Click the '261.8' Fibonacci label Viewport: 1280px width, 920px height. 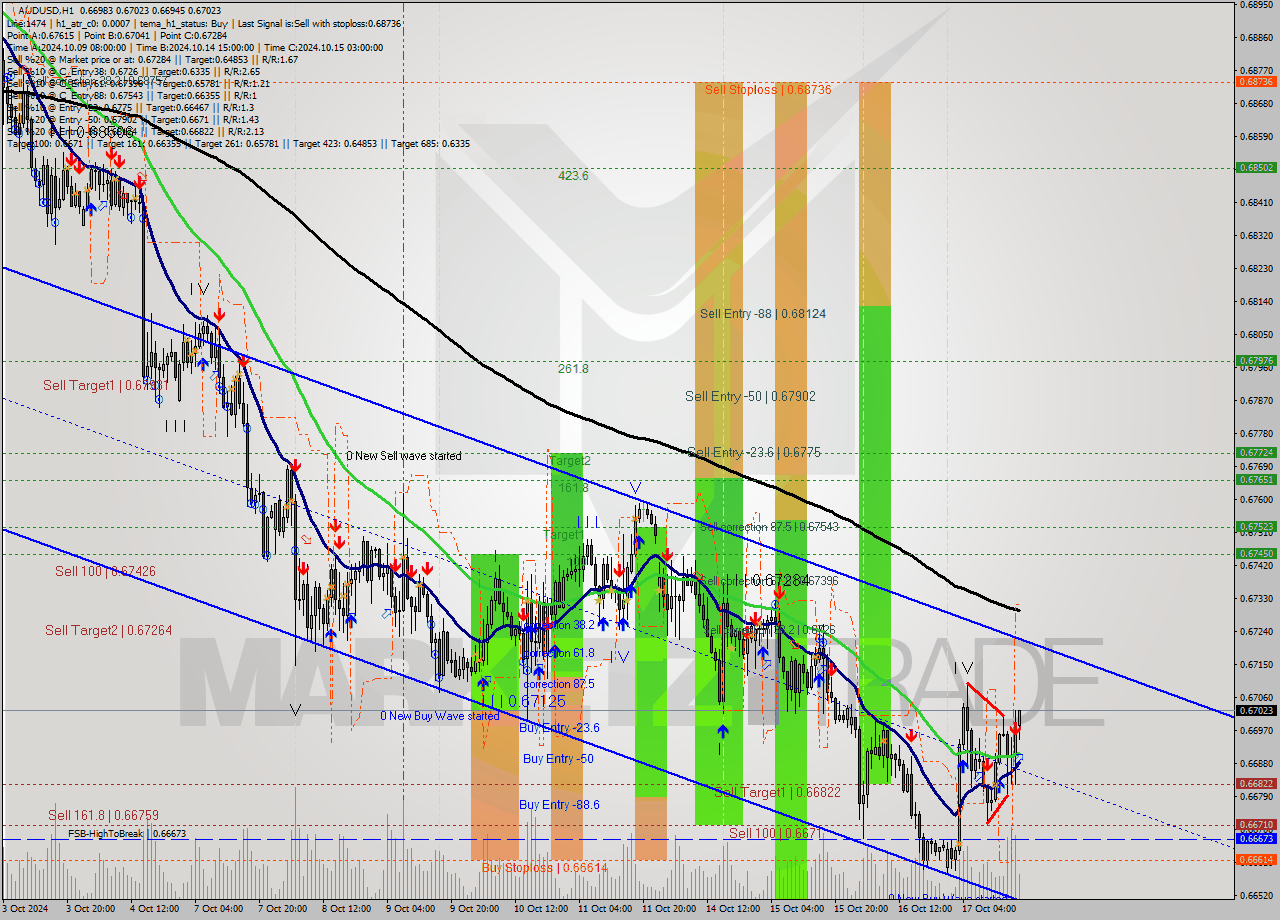click(573, 369)
